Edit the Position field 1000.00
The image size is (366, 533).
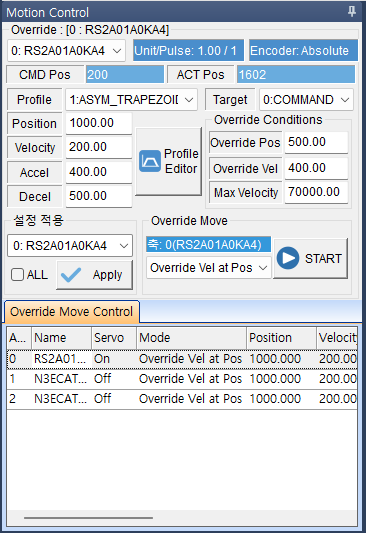click(x=99, y=123)
